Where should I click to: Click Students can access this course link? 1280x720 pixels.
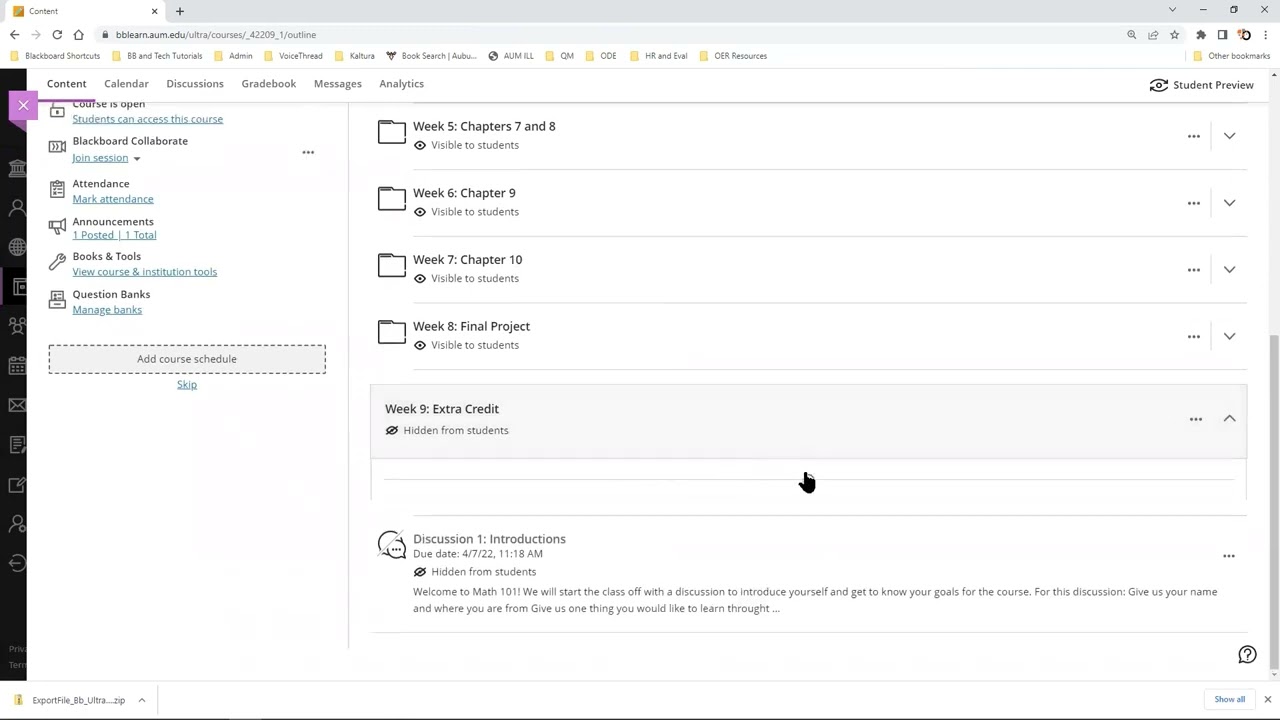click(x=147, y=119)
